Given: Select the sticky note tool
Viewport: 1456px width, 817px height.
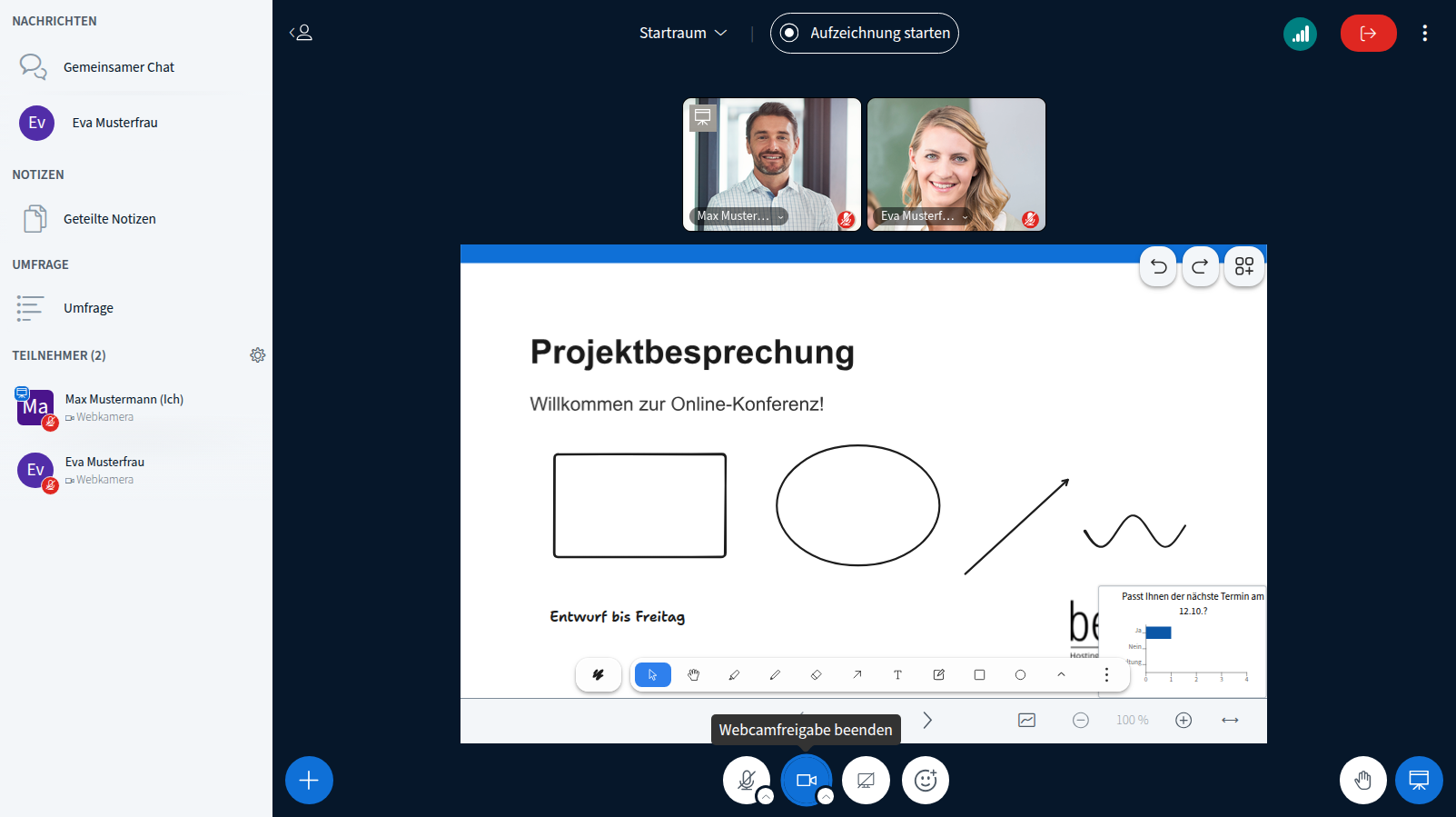Looking at the screenshot, I should (938, 675).
